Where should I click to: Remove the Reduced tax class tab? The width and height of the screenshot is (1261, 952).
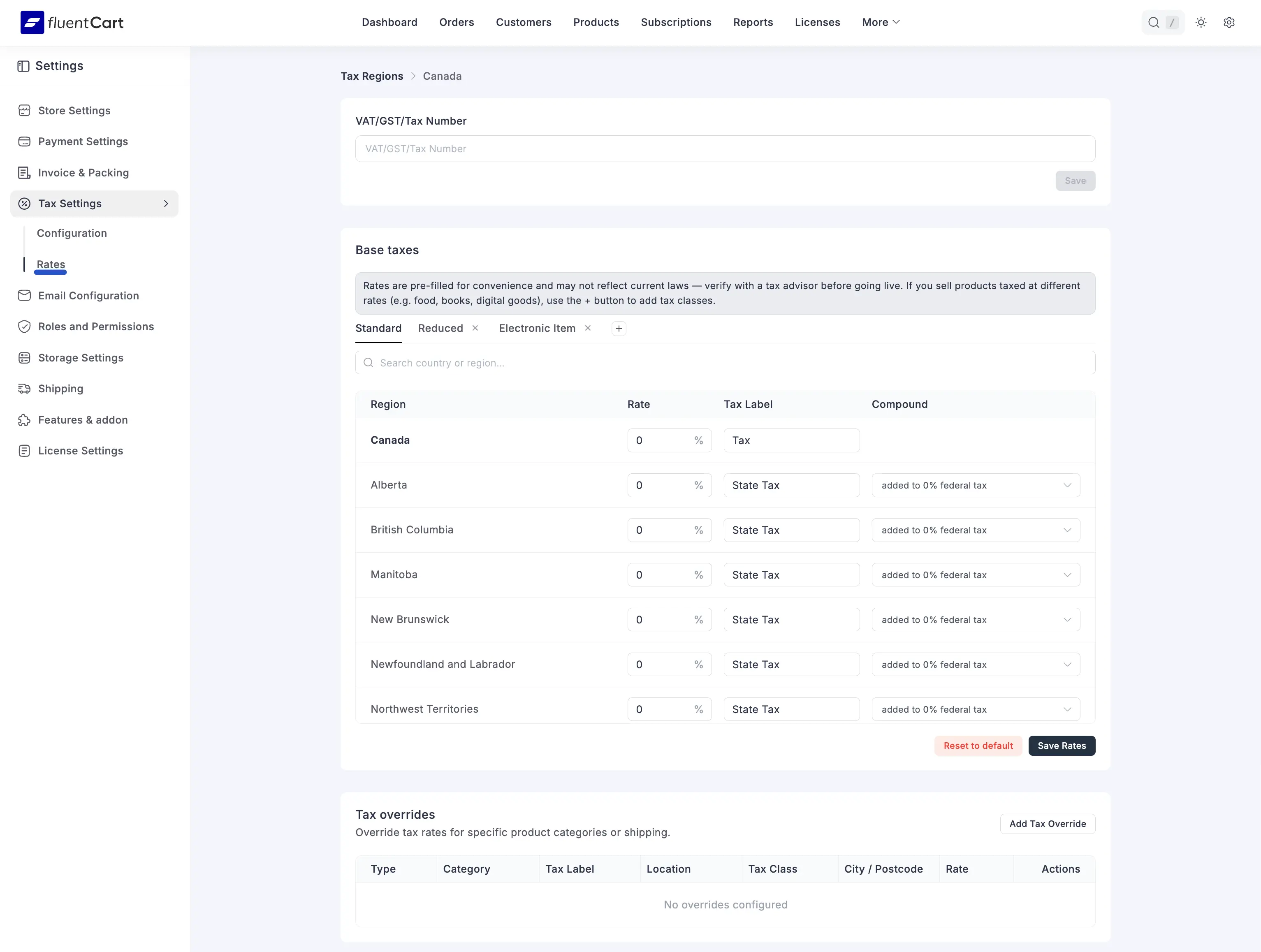click(475, 328)
